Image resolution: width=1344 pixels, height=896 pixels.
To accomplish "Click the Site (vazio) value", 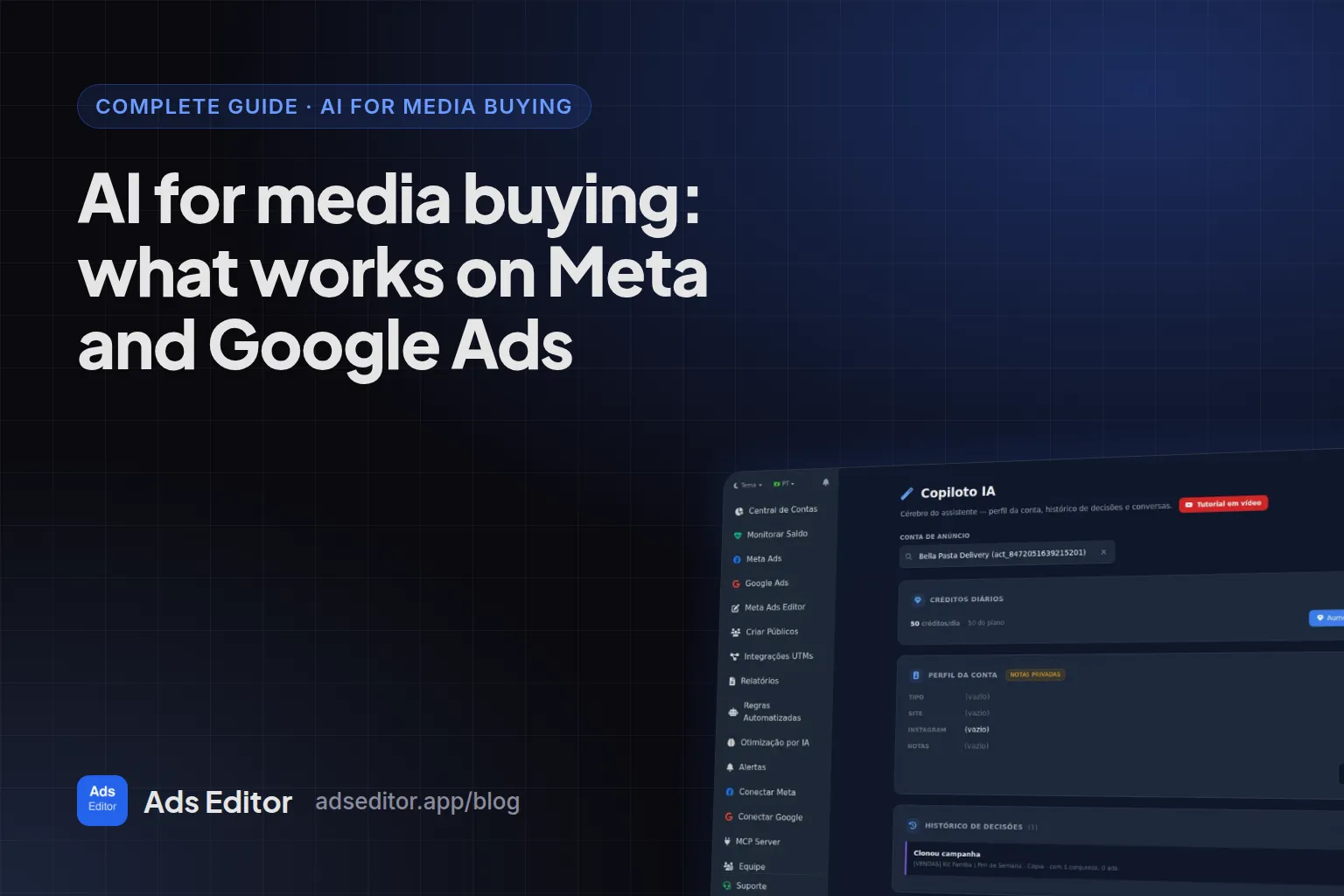I will 977,713.
